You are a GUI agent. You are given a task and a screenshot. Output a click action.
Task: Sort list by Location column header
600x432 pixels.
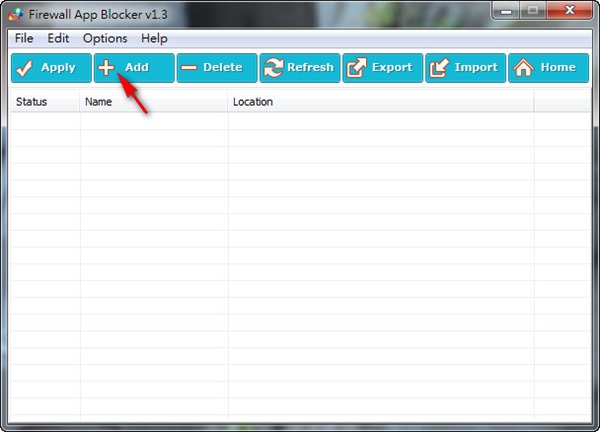pyautogui.click(x=380, y=102)
